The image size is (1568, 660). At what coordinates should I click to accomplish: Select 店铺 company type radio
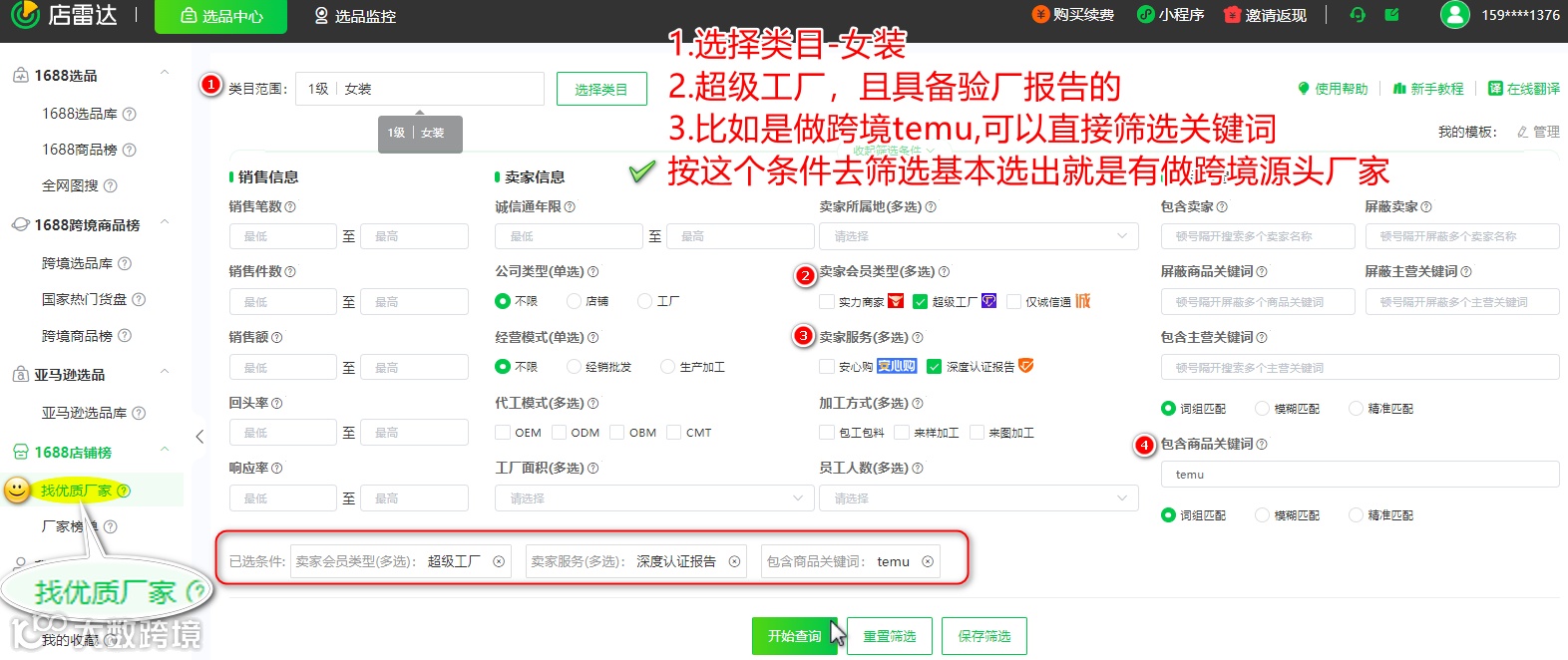pyautogui.click(x=574, y=301)
